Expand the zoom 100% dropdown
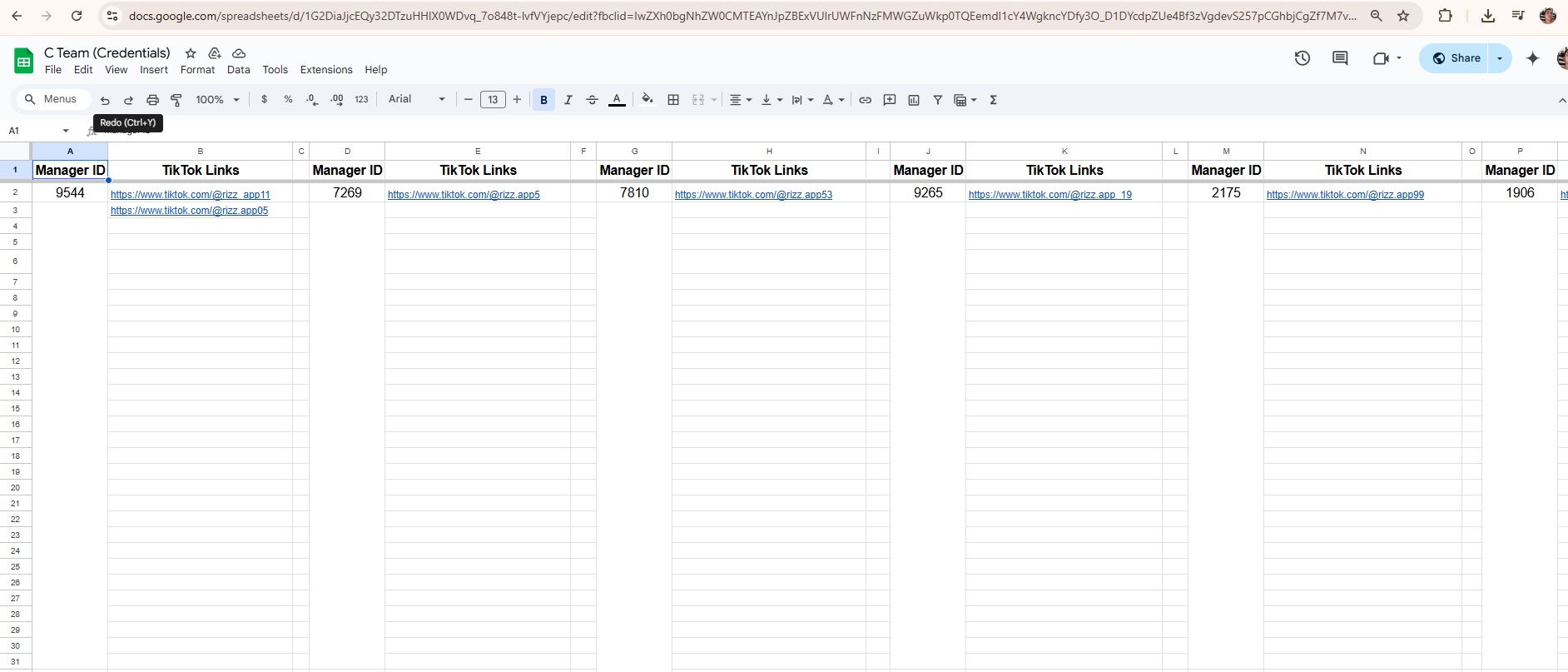Image resolution: width=1568 pixels, height=672 pixels. click(x=217, y=100)
